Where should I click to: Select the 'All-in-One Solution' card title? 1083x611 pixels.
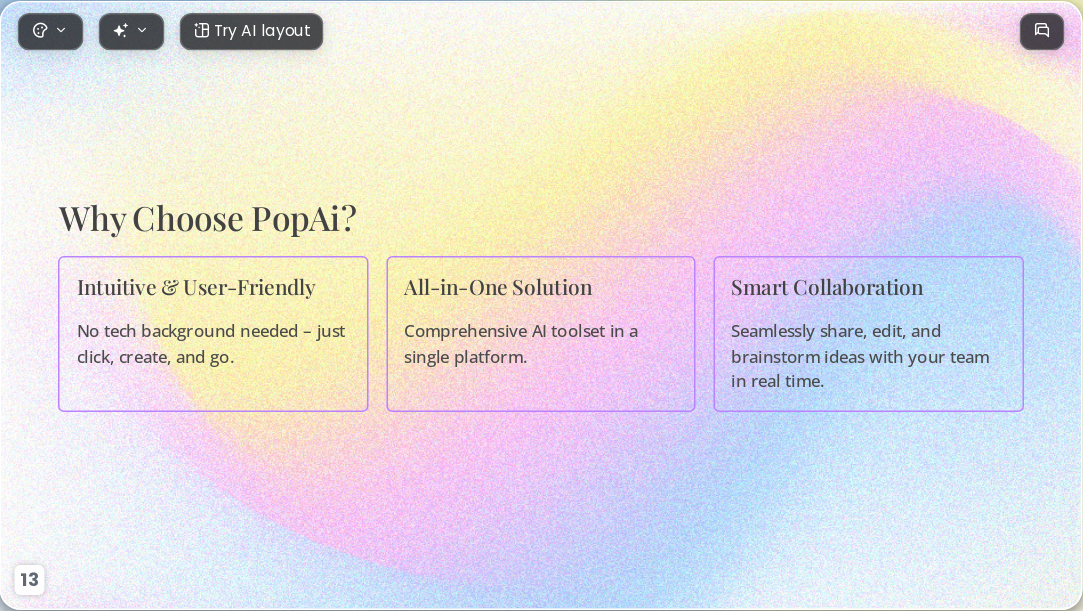pyautogui.click(x=498, y=287)
